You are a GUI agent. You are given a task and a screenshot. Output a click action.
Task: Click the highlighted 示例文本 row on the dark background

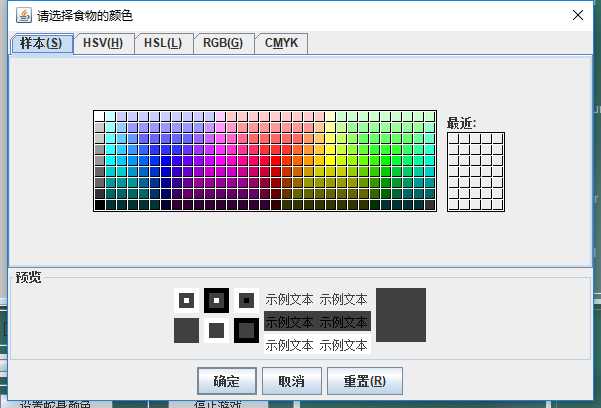317,321
